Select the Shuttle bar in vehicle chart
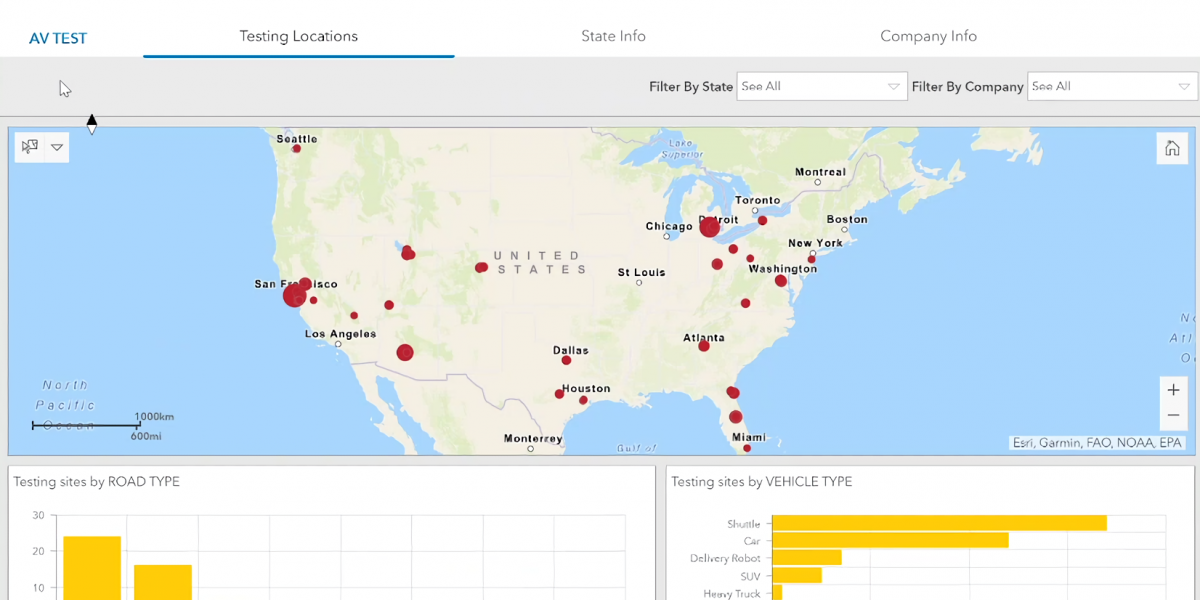 click(938, 523)
